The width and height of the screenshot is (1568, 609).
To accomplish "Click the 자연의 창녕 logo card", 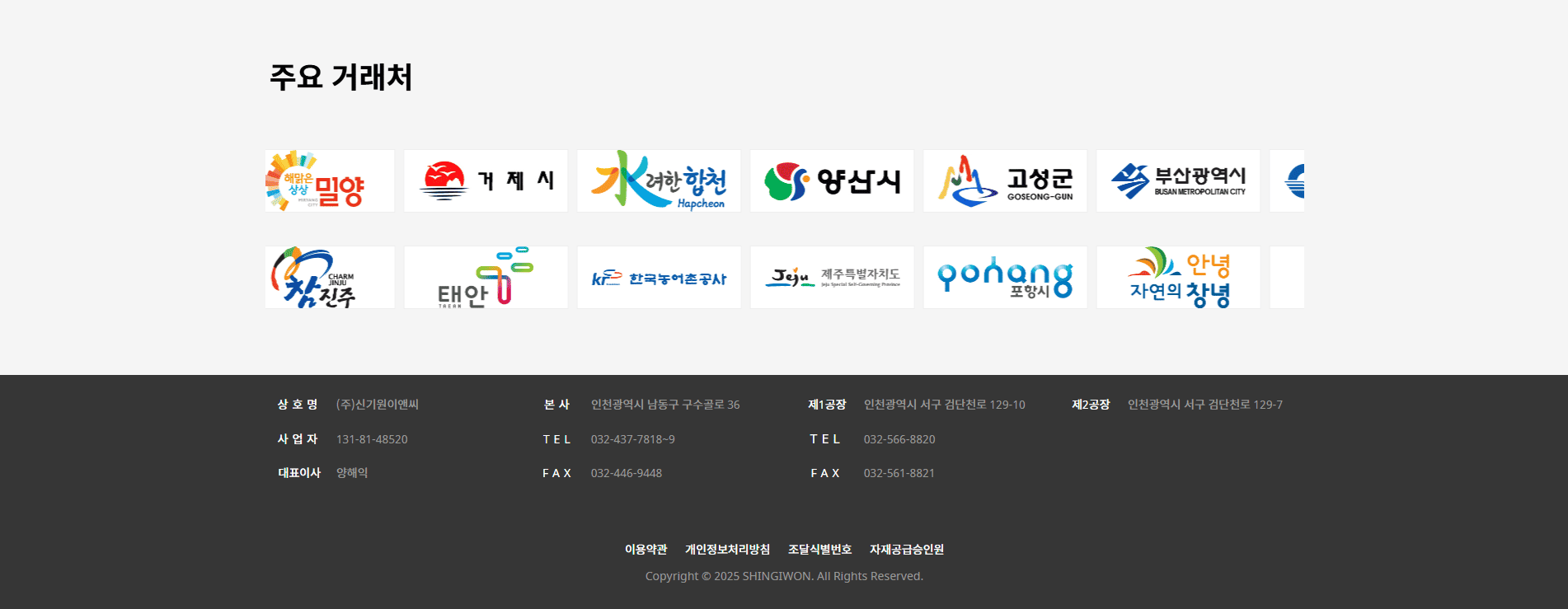I will [1178, 277].
